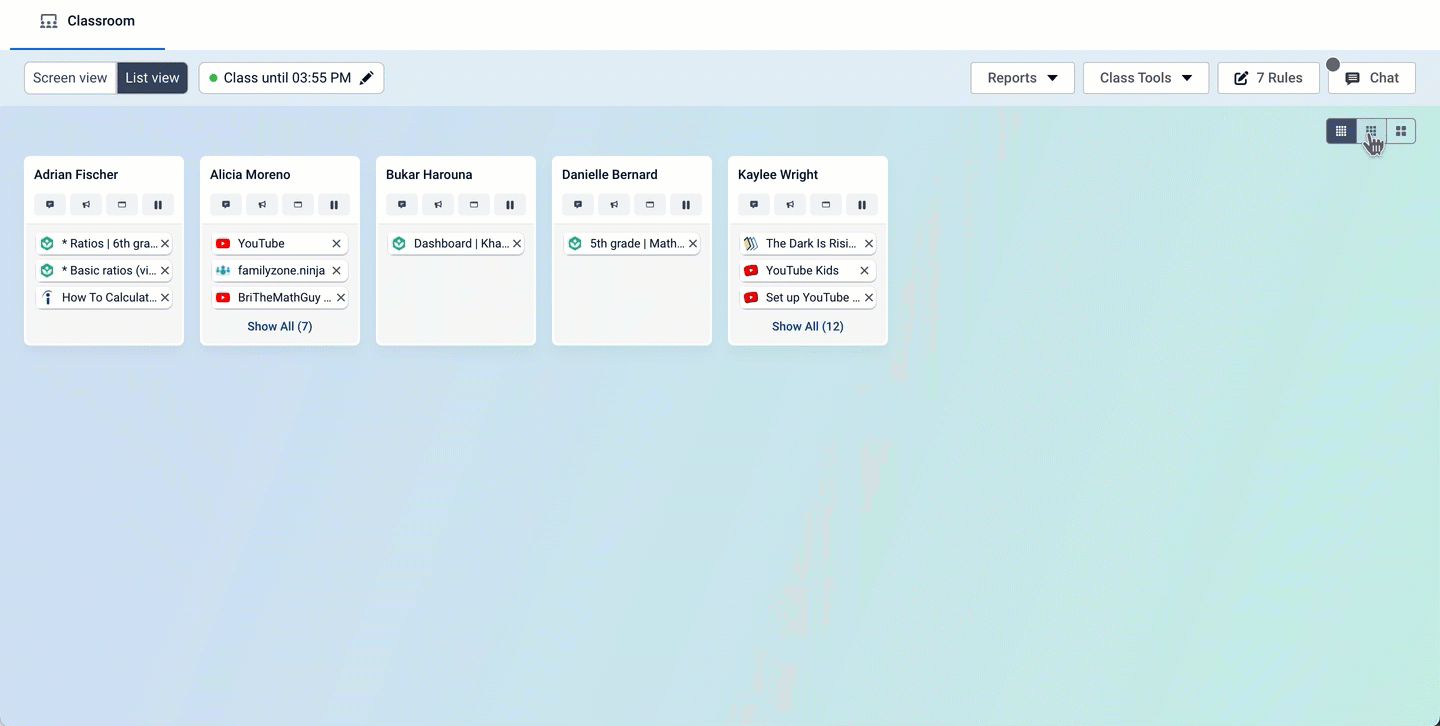Image resolution: width=1440 pixels, height=726 pixels.
Task: Click window icon for Bukar Harouna
Action: pyautogui.click(x=474, y=205)
